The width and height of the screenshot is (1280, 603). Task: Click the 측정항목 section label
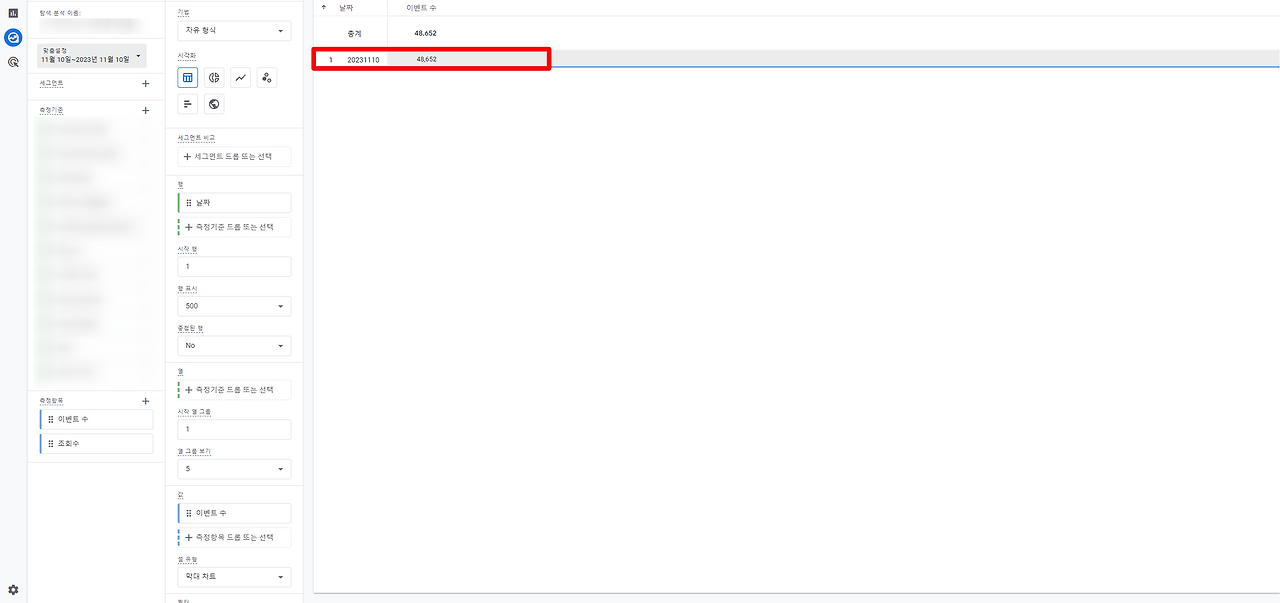51,401
